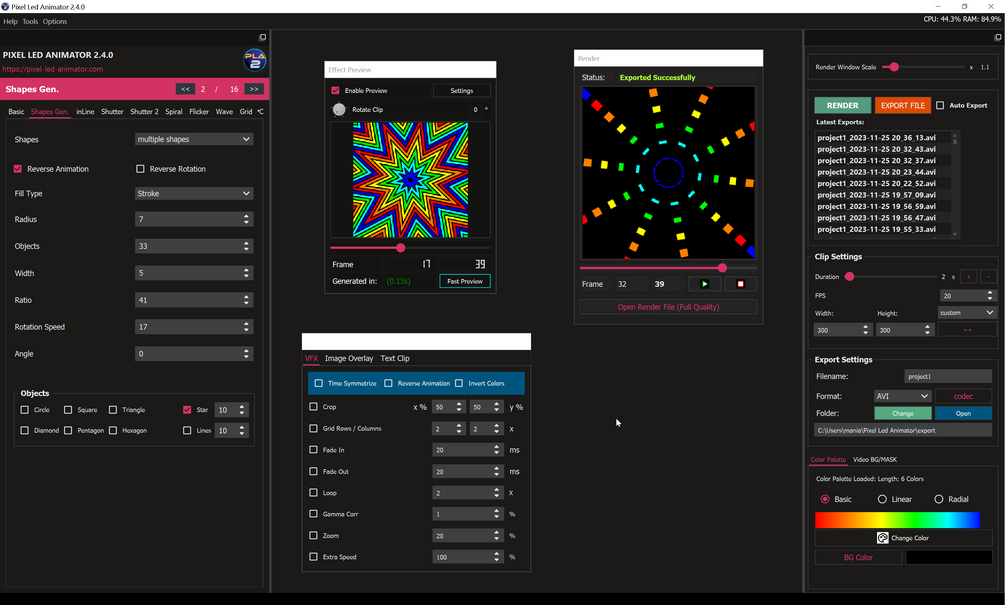Open the custom resolution dropdown
This screenshot has width=1005, height=605.
pos(967,313)
